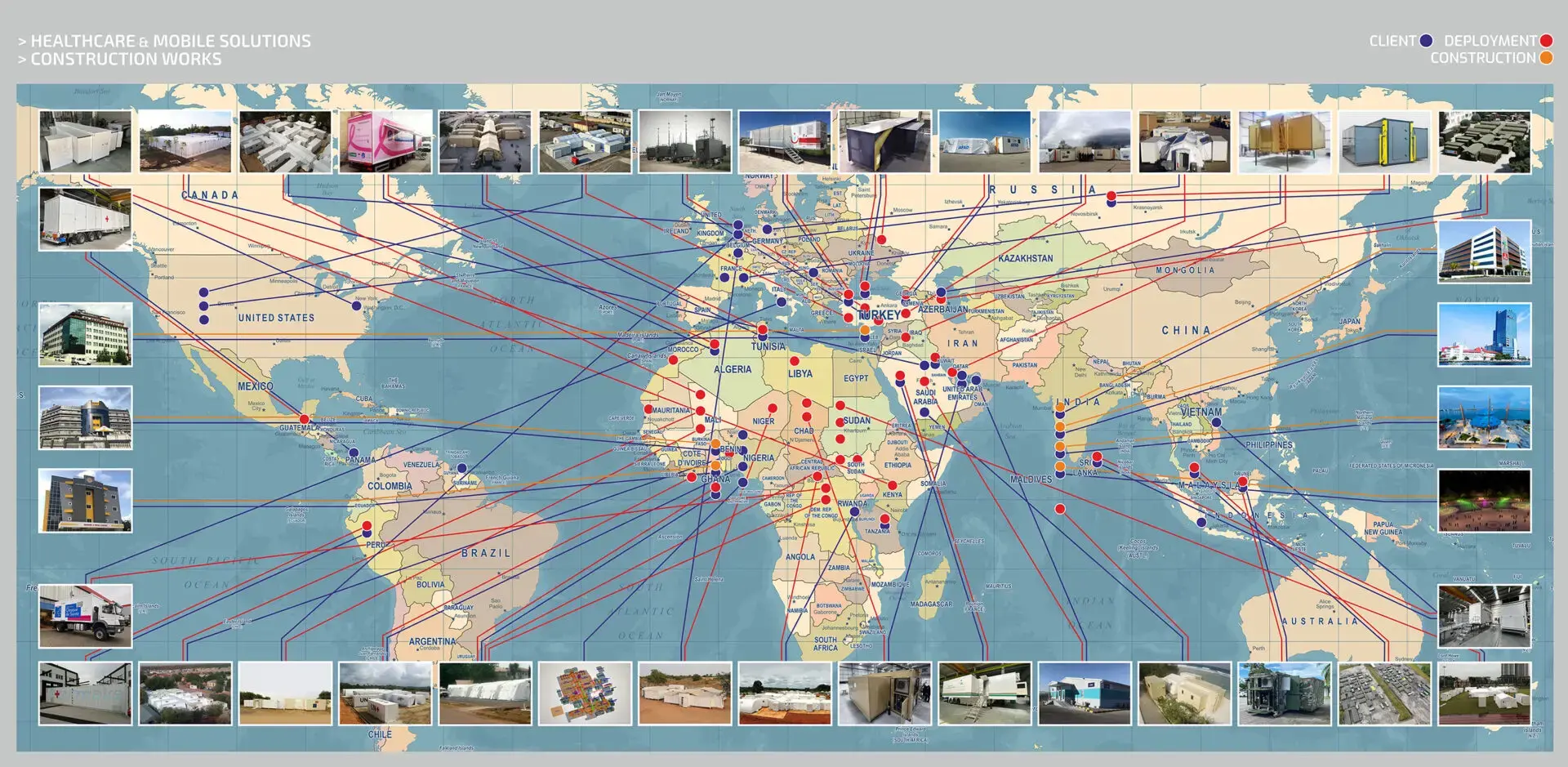Viewport: 1568px width, 767px height.
Task: Click the CONSTRUCTION legend dot
Action: tap(1546, 58)
